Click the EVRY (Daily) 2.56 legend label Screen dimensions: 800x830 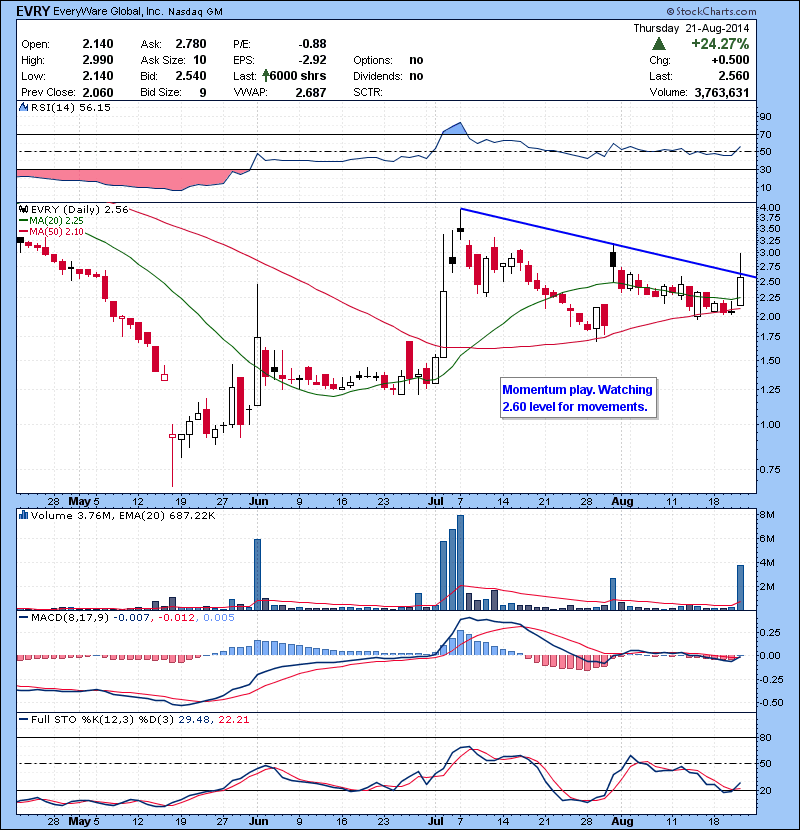pyautogui.click(x=79, y=210)
